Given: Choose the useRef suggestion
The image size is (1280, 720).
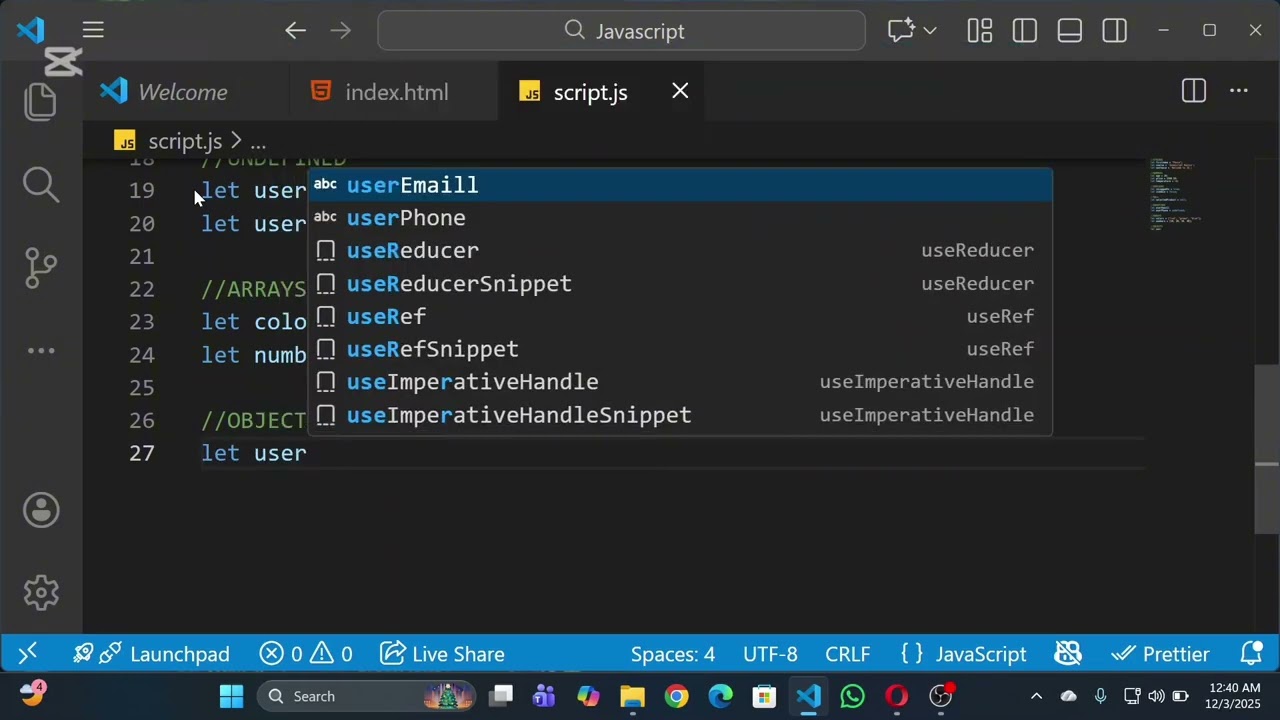Looking at the screenshot, I should tap(680, 317).
